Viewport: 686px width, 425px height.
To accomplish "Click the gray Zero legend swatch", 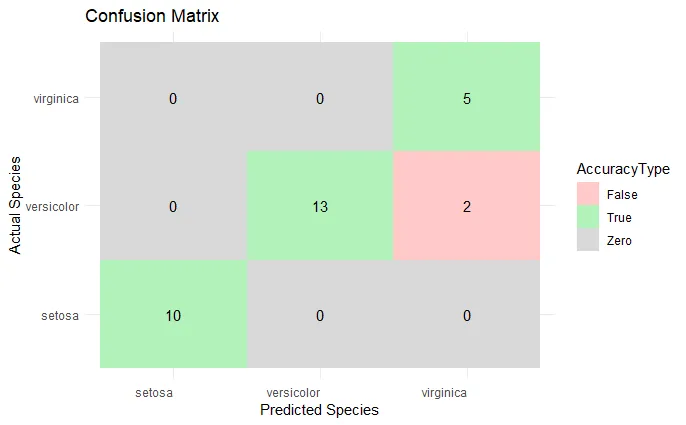I will click(x=588, y=240).
